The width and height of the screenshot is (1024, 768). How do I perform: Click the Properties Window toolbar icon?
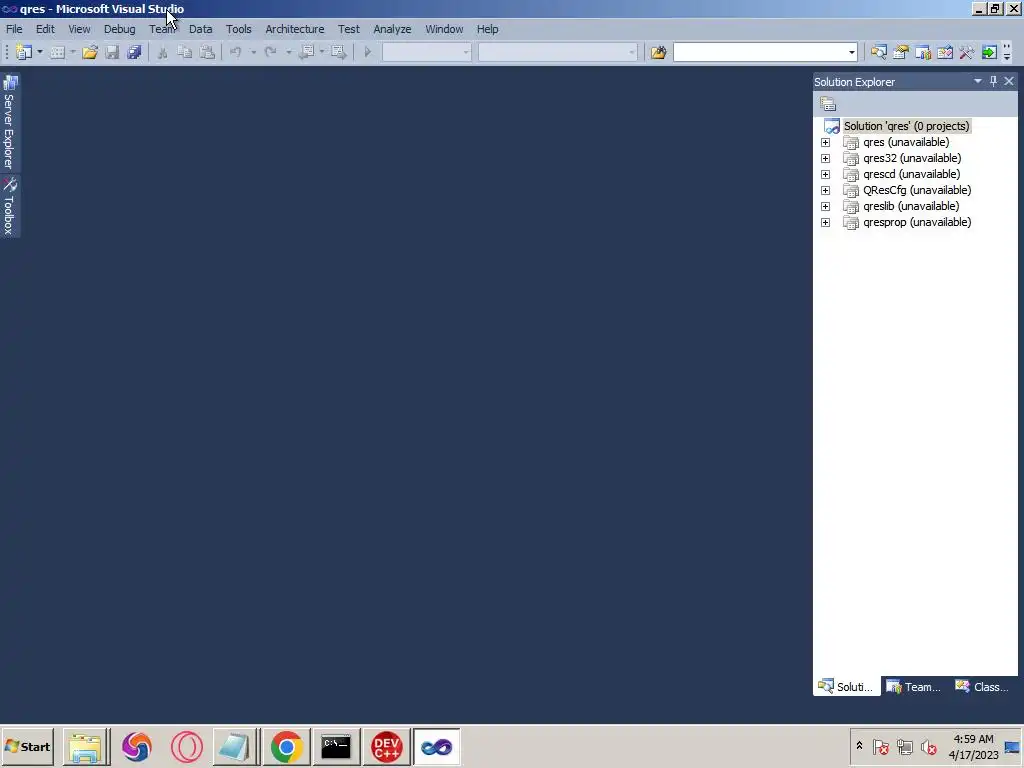901,52
